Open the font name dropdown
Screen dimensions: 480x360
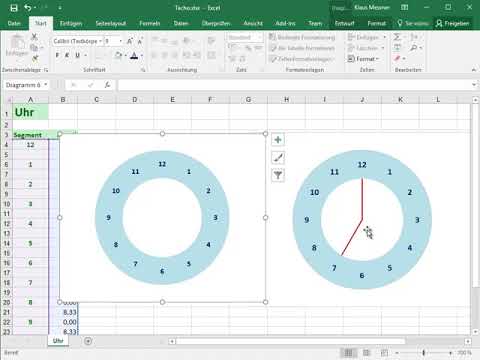pyautogui.click(x=100, y=41)
